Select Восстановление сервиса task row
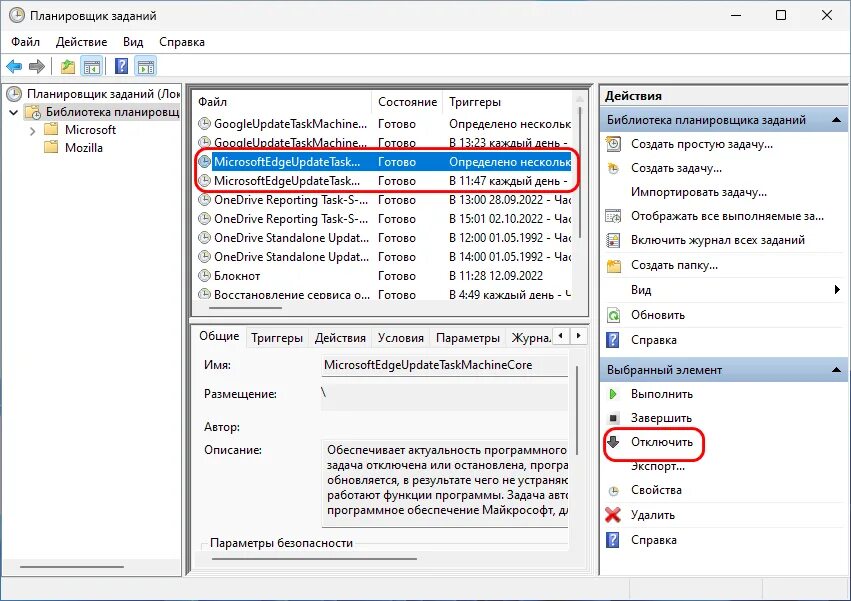851x601 pixels. pyautogui.click(x=384, y=294)
